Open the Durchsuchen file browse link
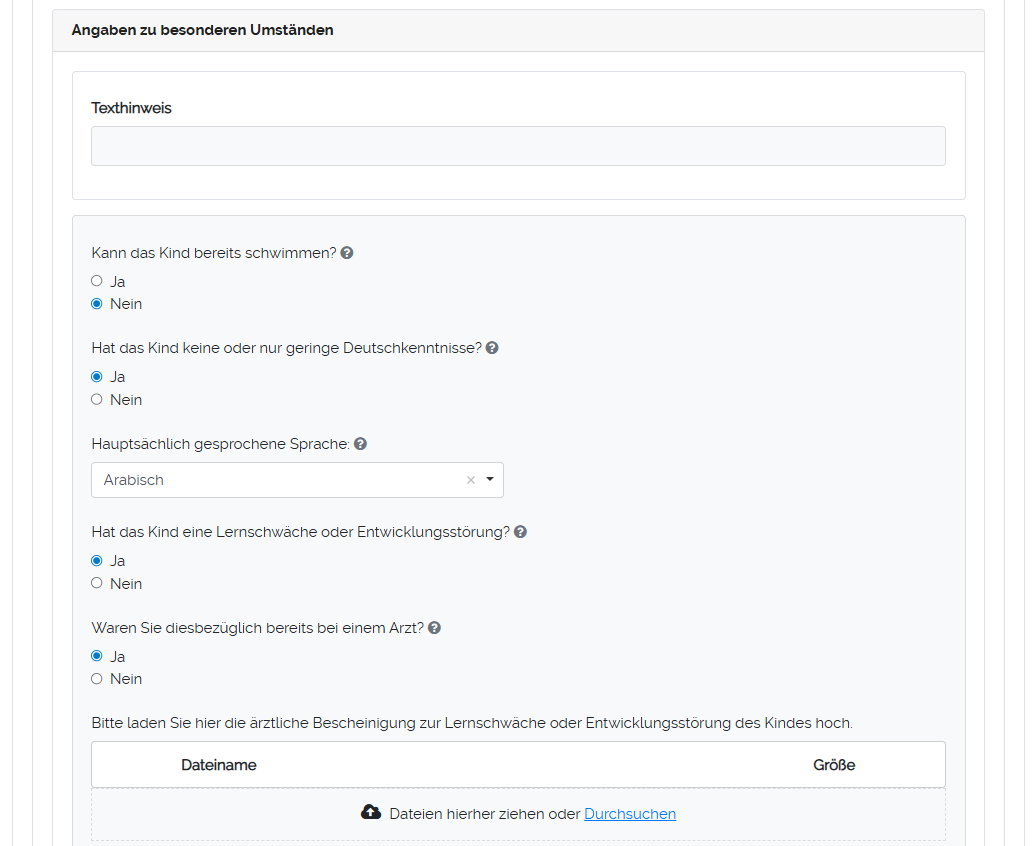The image size is (1034, 846). pos(630,814)
